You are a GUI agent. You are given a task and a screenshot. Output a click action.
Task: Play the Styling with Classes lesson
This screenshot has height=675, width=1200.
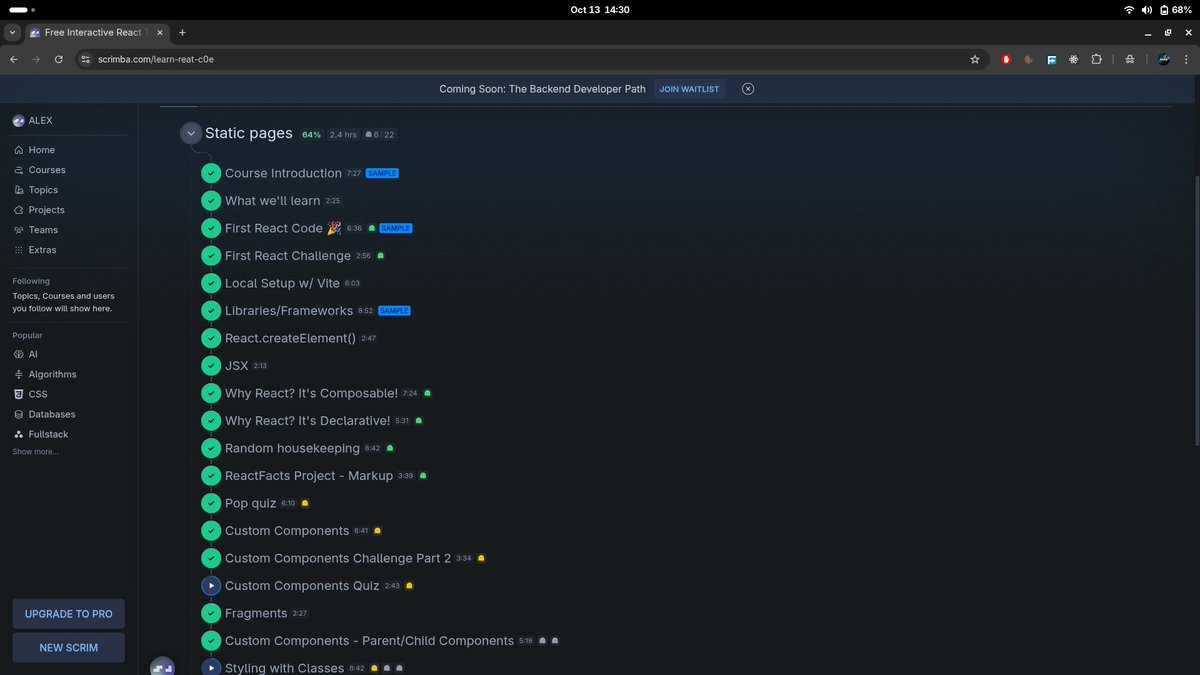[210, 667]
